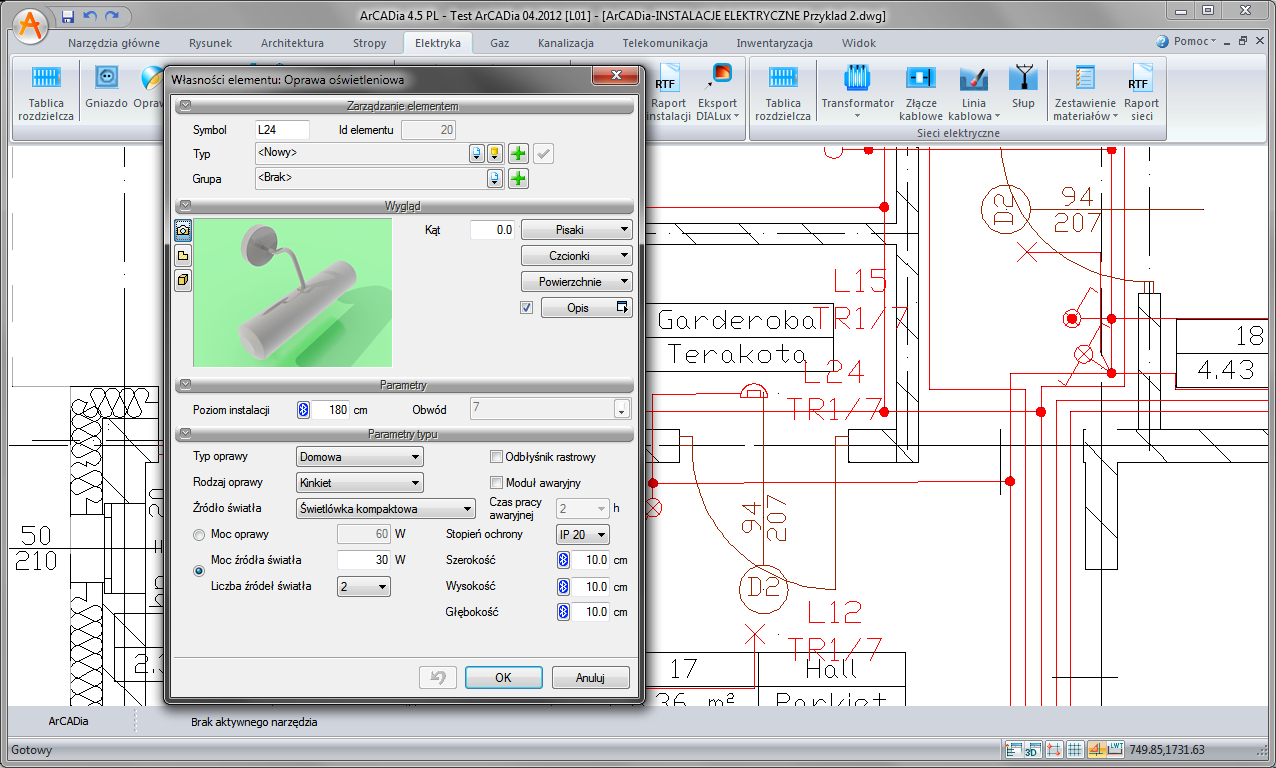Collapse the Wygląd section
Viewport: 1276px width, 768px height.
pos(183,206)
